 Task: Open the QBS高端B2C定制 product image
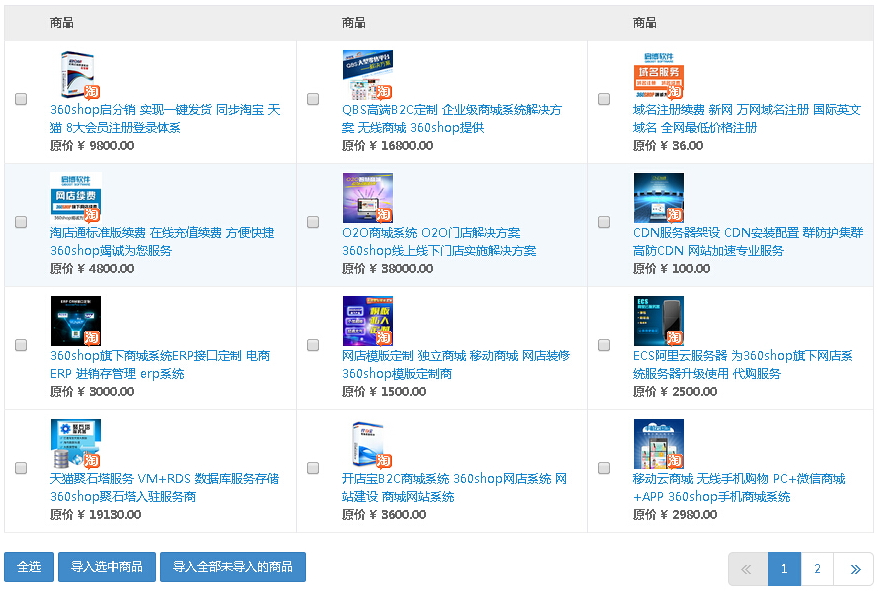367,75
